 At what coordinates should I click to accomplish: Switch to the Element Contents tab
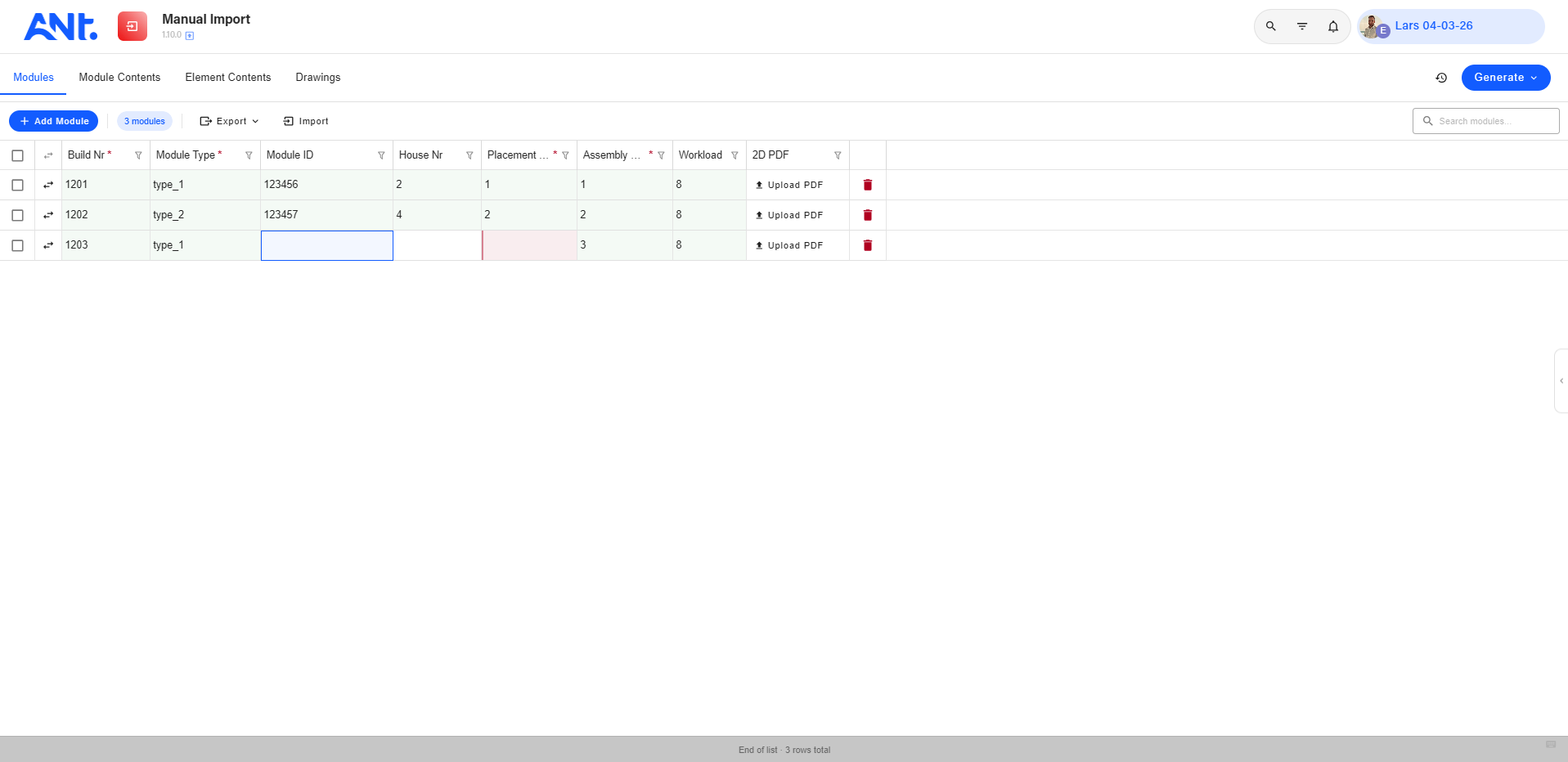pyautogui.click(x=228, y=78)
